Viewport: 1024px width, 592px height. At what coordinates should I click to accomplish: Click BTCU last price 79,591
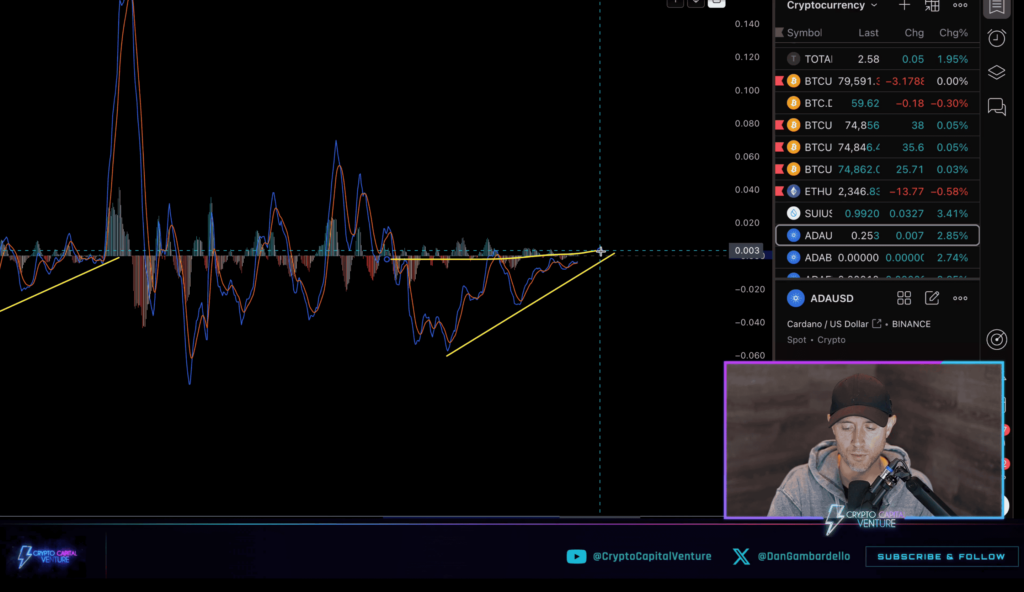[x=859, y=81]
